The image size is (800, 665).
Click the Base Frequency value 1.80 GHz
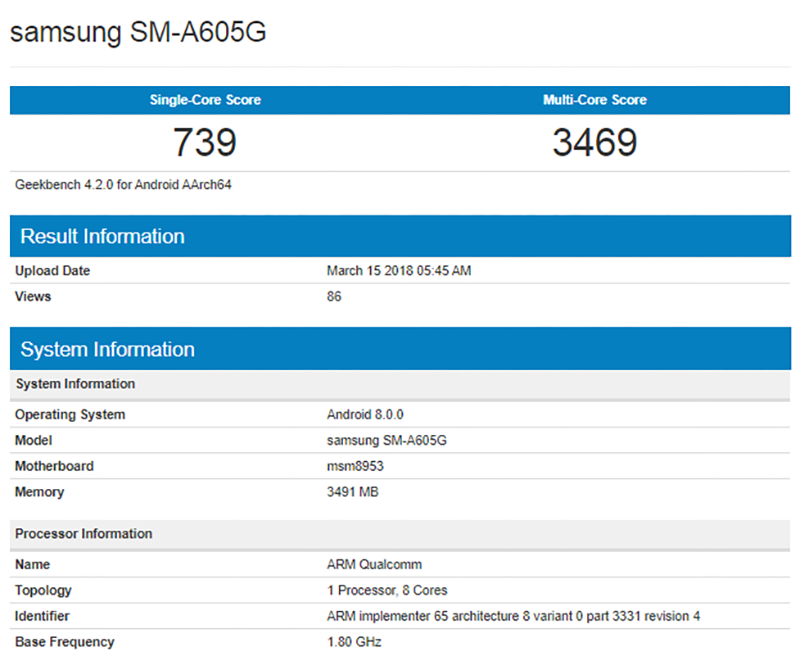[x=353, y=642]
